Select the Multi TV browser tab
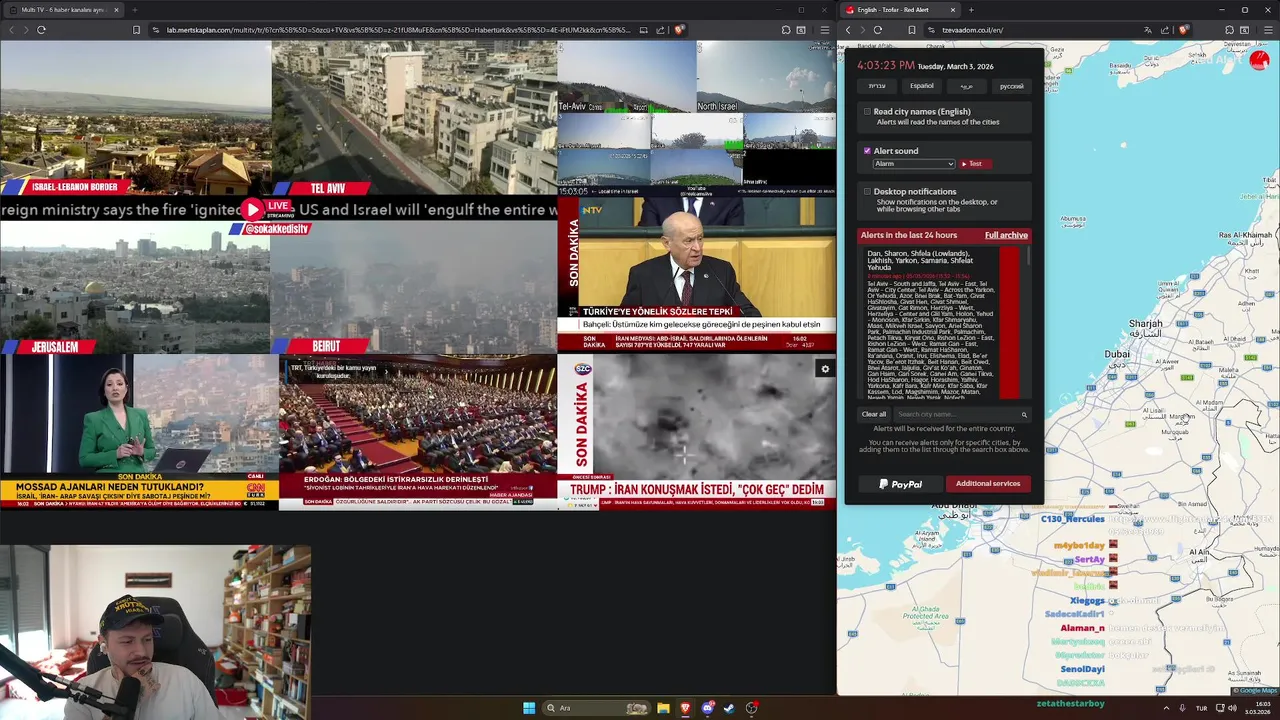1280x720 pixels. click(63, 10)
